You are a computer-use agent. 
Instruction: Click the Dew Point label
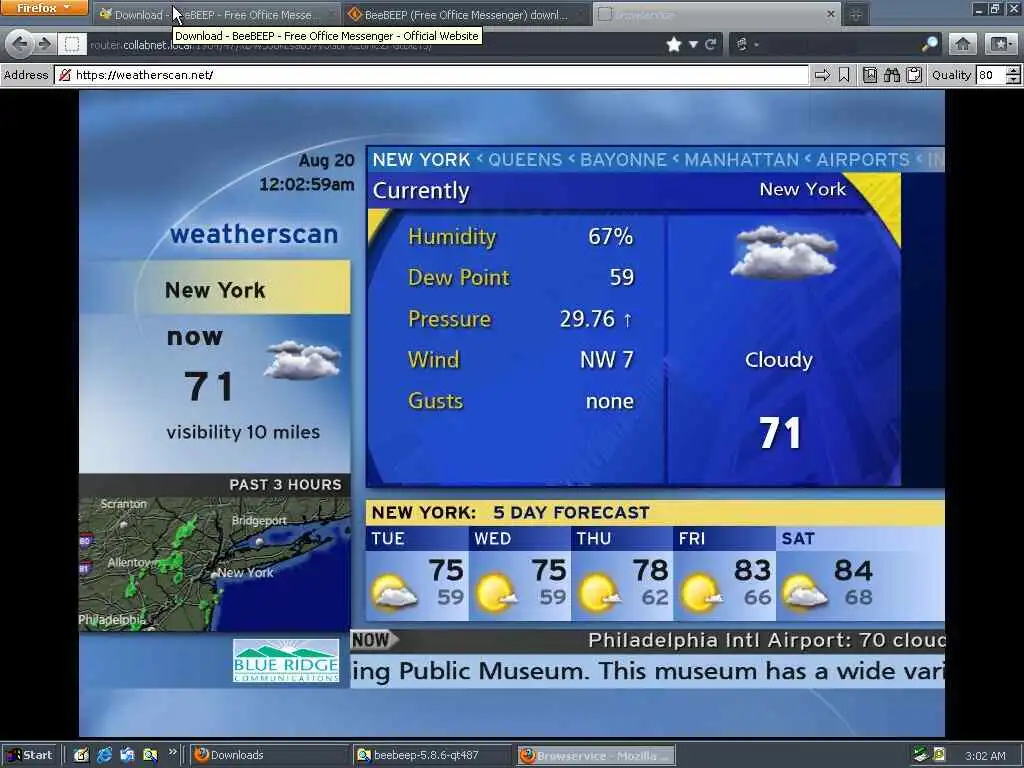pyautogui.click(x=458, y=278)
